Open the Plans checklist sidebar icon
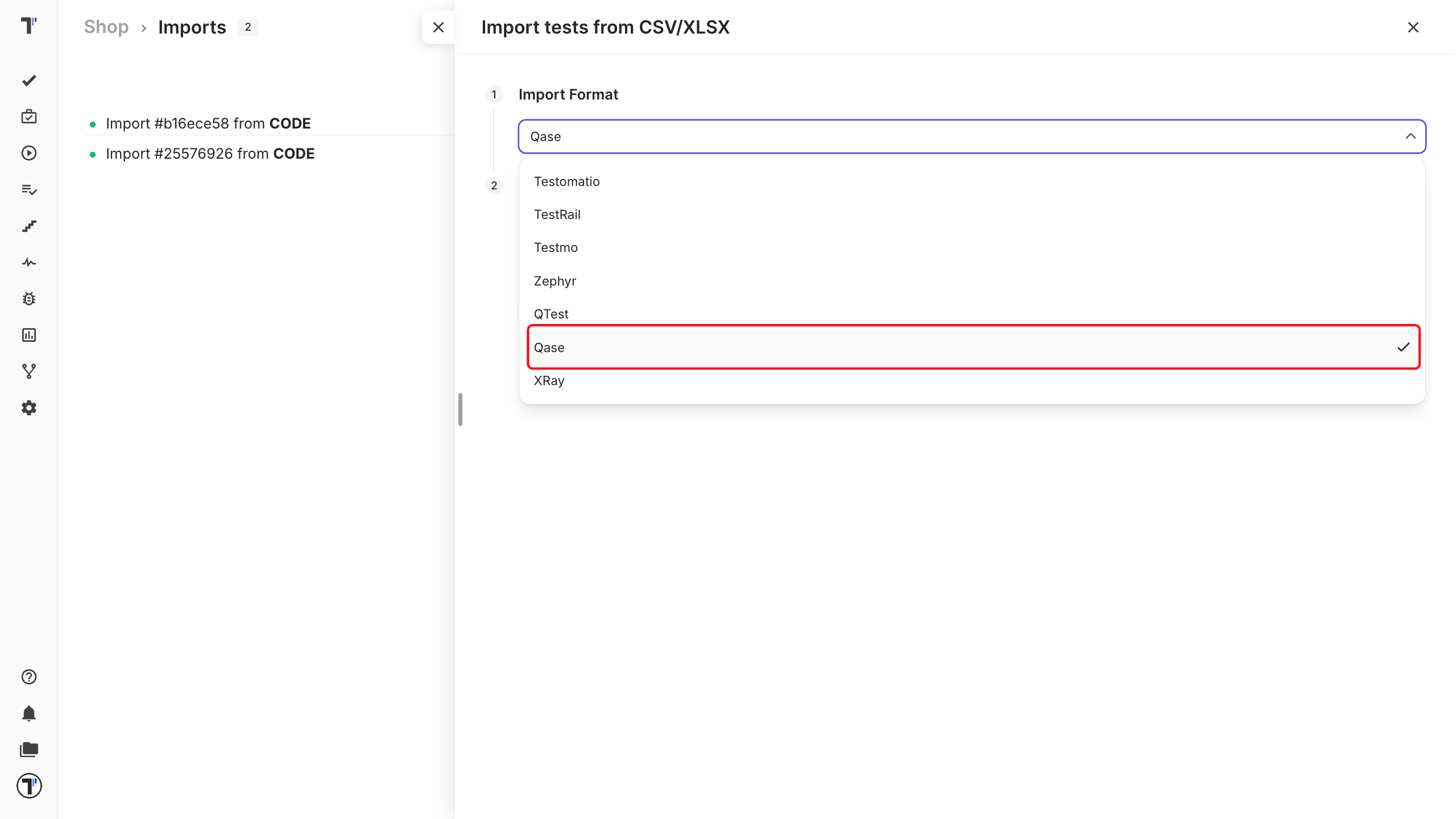The image size is (1456, 819). tap(29, 189)
